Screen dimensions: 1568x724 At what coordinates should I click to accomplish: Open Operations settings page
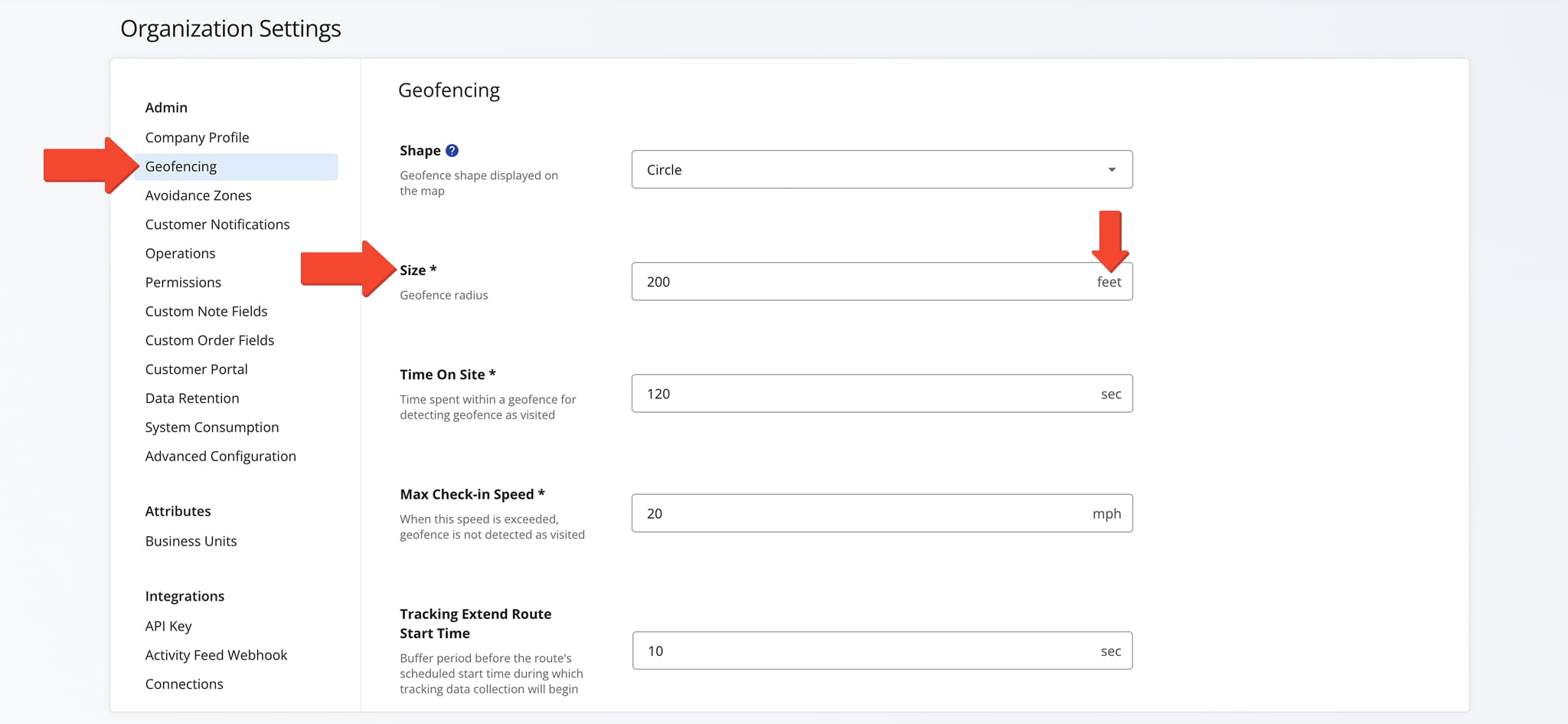[x=180, y=254]
